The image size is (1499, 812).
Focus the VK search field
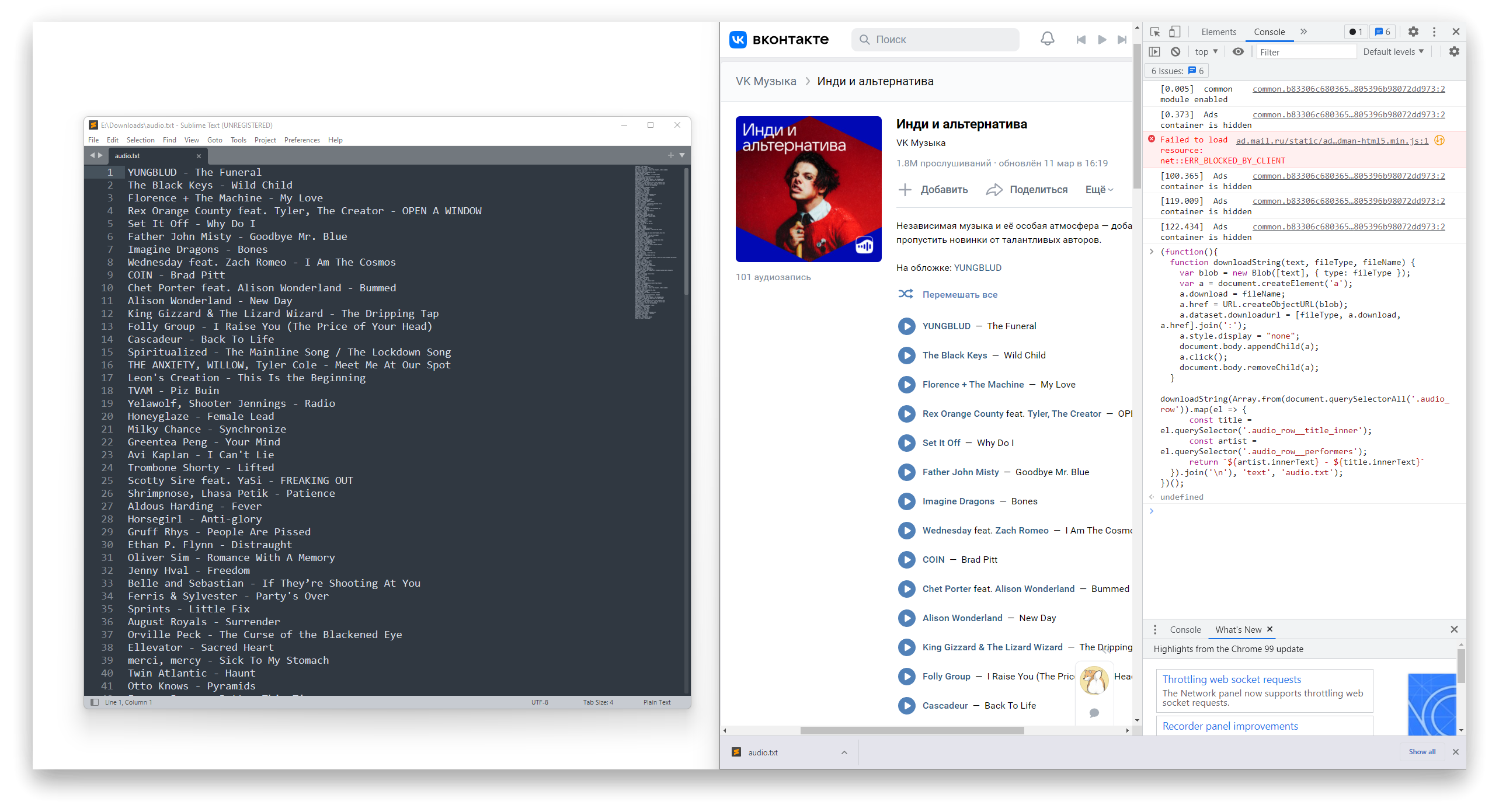935,40
